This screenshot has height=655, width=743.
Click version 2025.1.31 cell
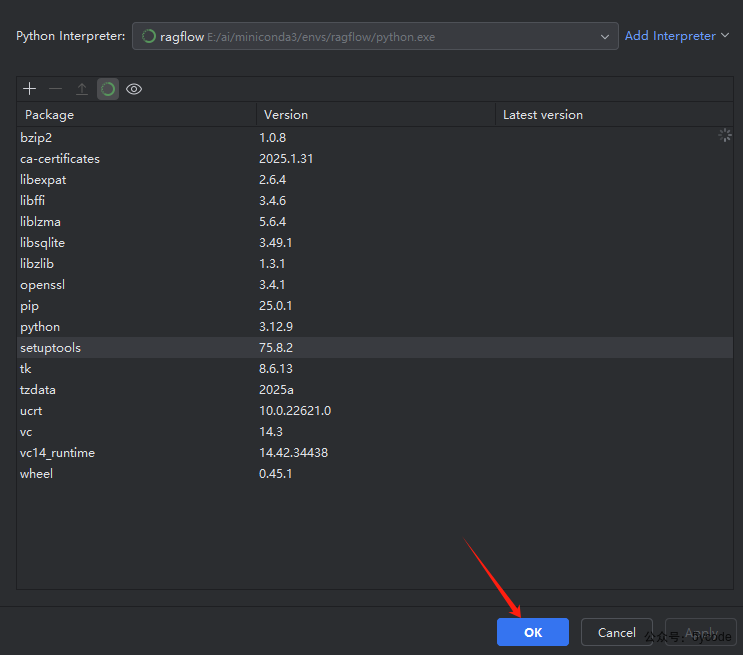pyautogui.click(x=286, y=158)
